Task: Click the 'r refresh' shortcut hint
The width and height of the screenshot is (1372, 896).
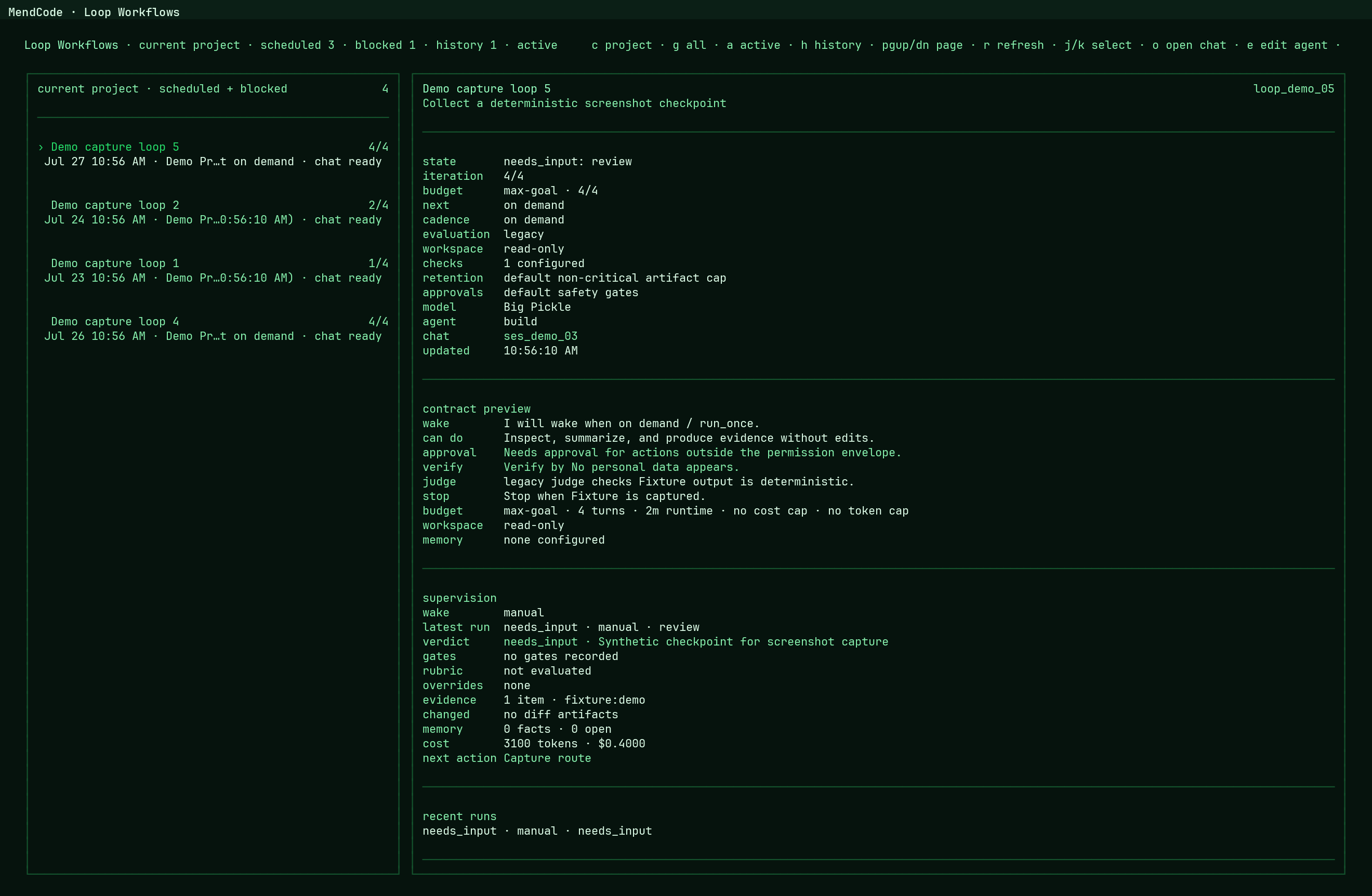Action: click(1013, 45)
